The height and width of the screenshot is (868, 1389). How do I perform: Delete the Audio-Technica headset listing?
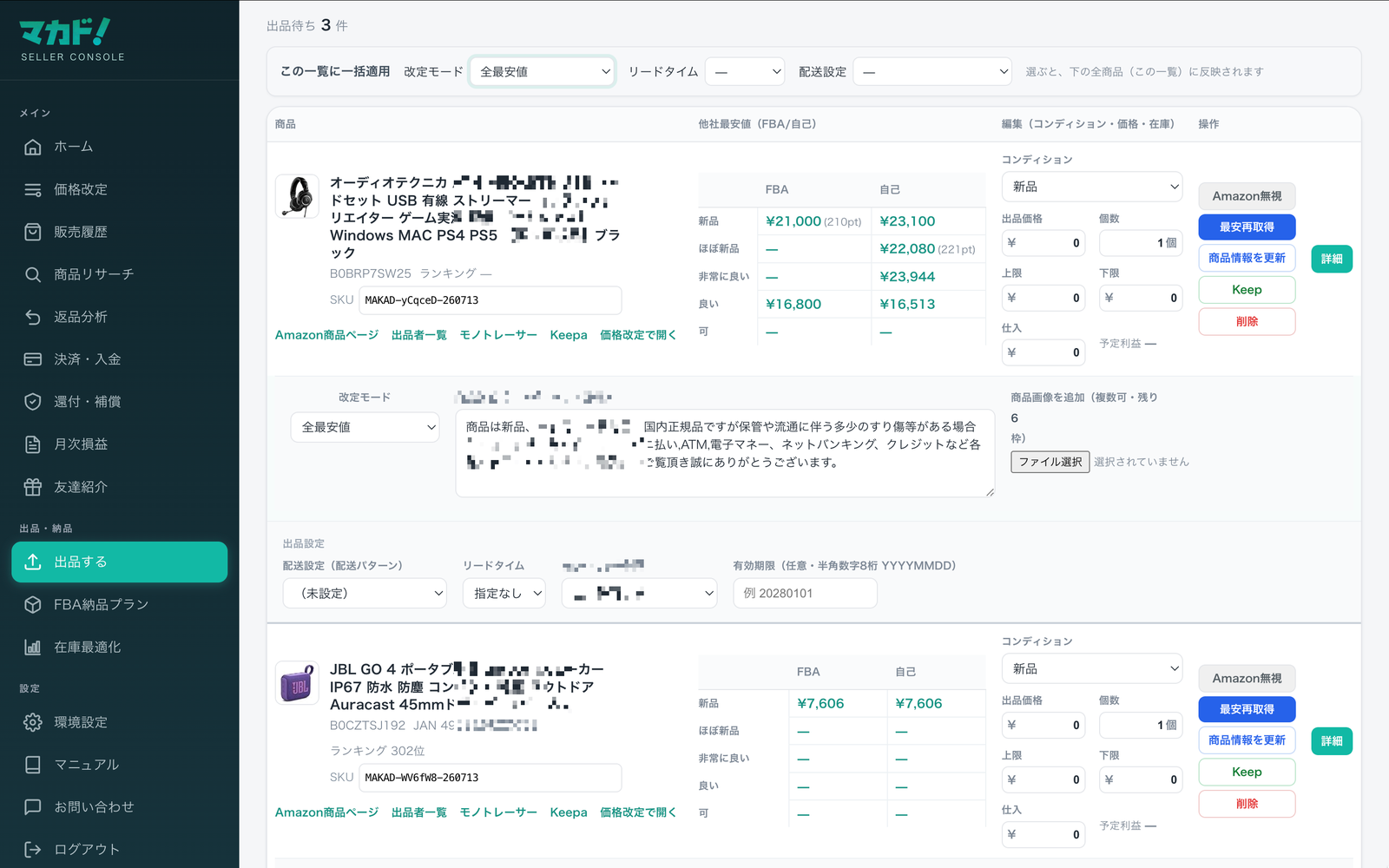pyautogui.click(x=1247, y=321)
